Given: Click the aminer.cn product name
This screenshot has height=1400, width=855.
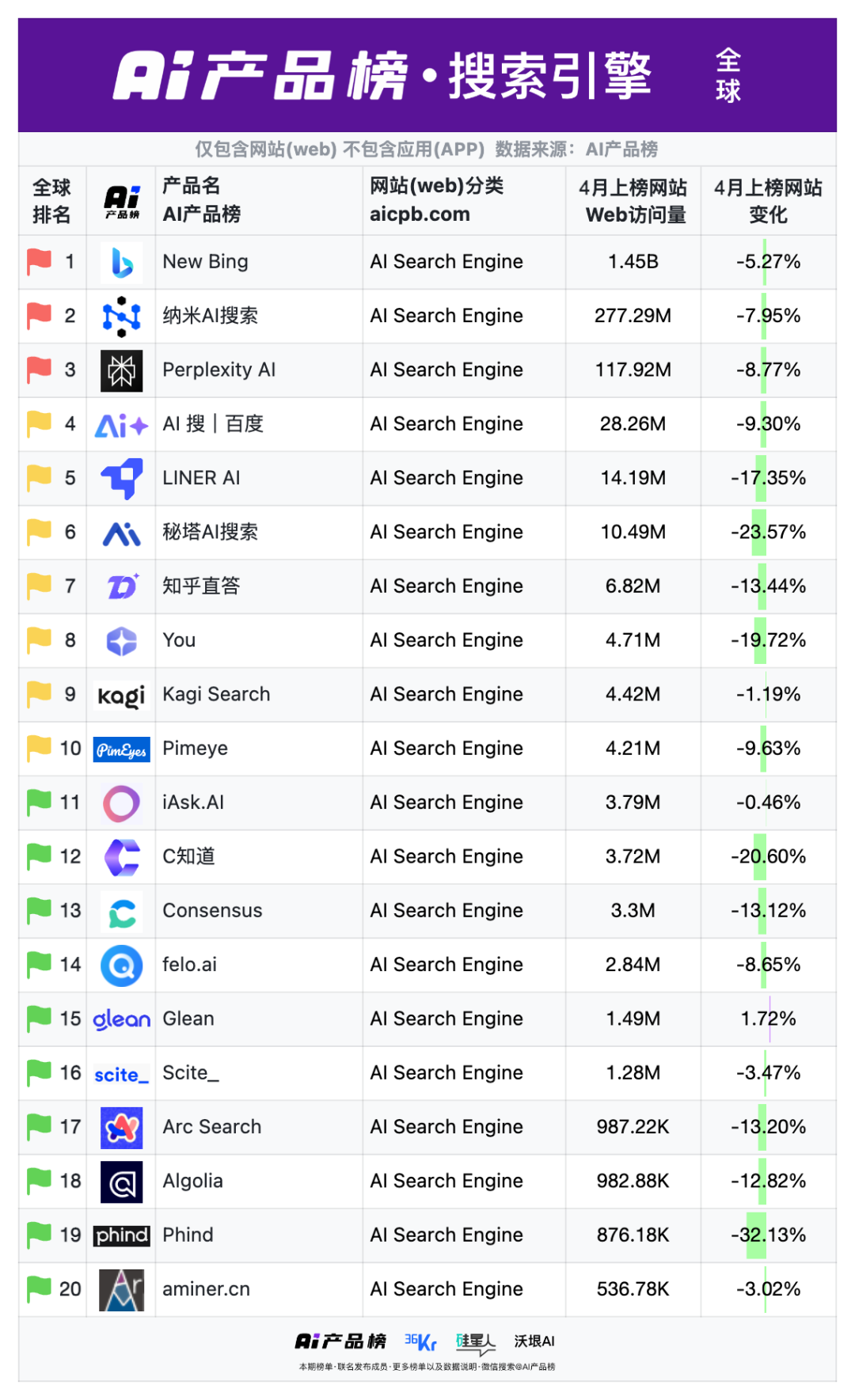Looking at the screenshot, I should 206,1289.
